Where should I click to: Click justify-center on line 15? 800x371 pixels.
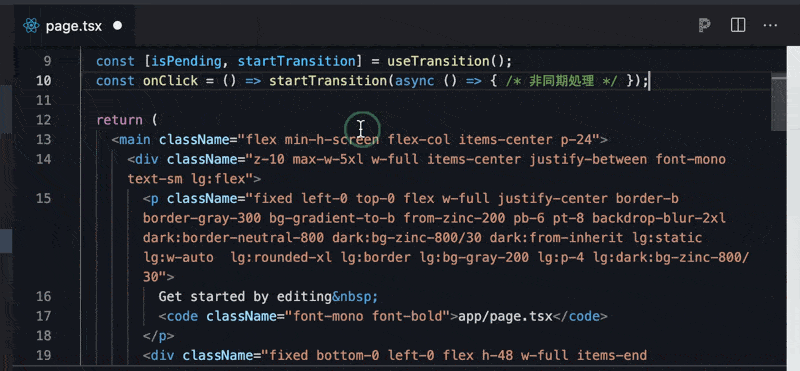(x=553, y=199)
